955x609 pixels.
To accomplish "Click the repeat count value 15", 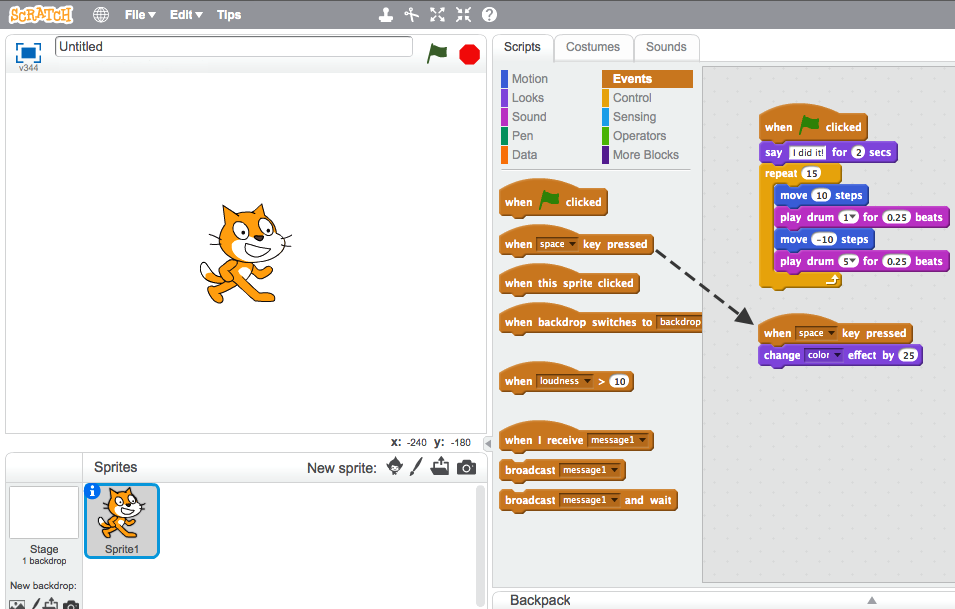I will click(812, 174).
